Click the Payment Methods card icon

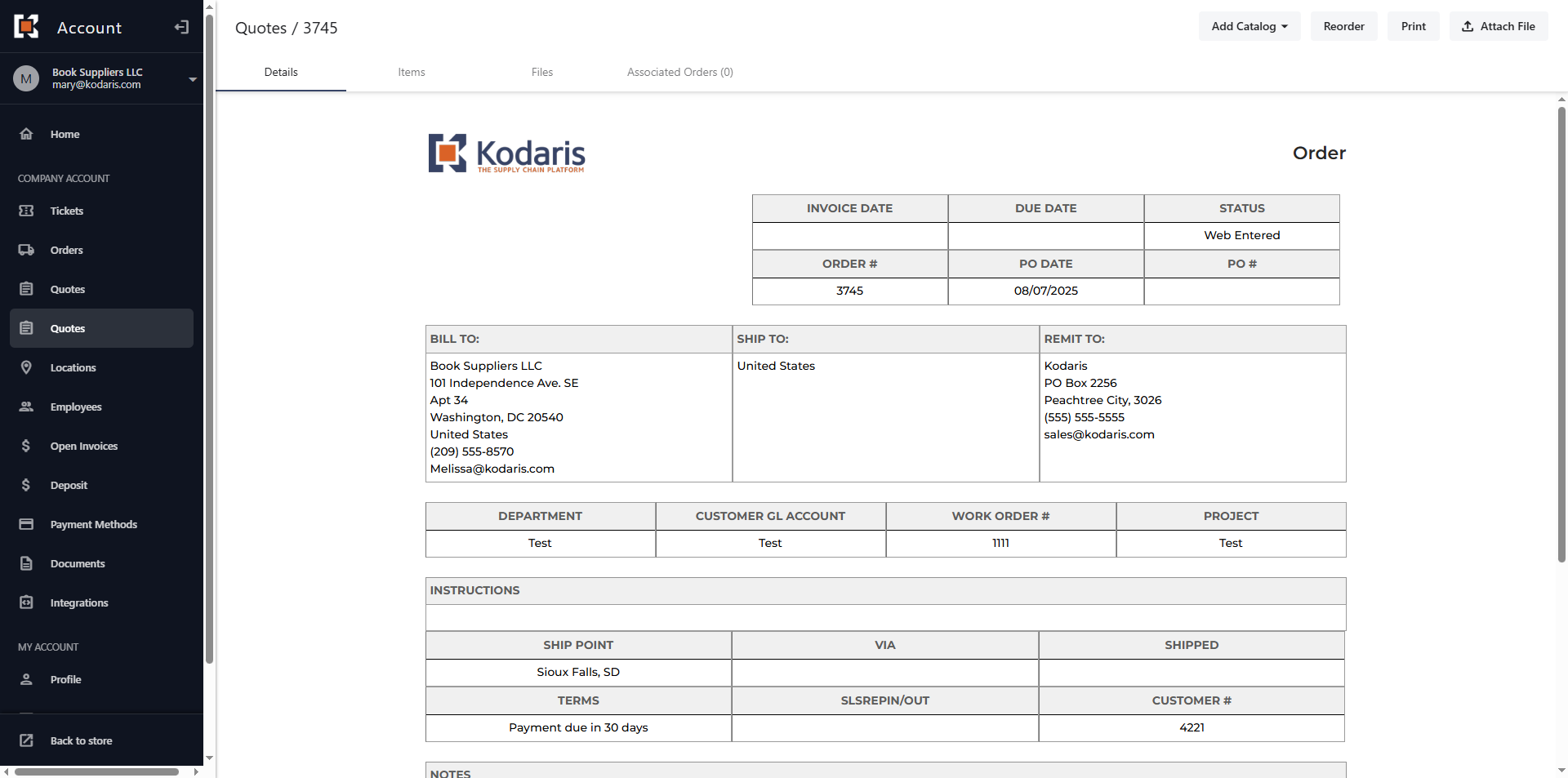[x=26, y=524]
